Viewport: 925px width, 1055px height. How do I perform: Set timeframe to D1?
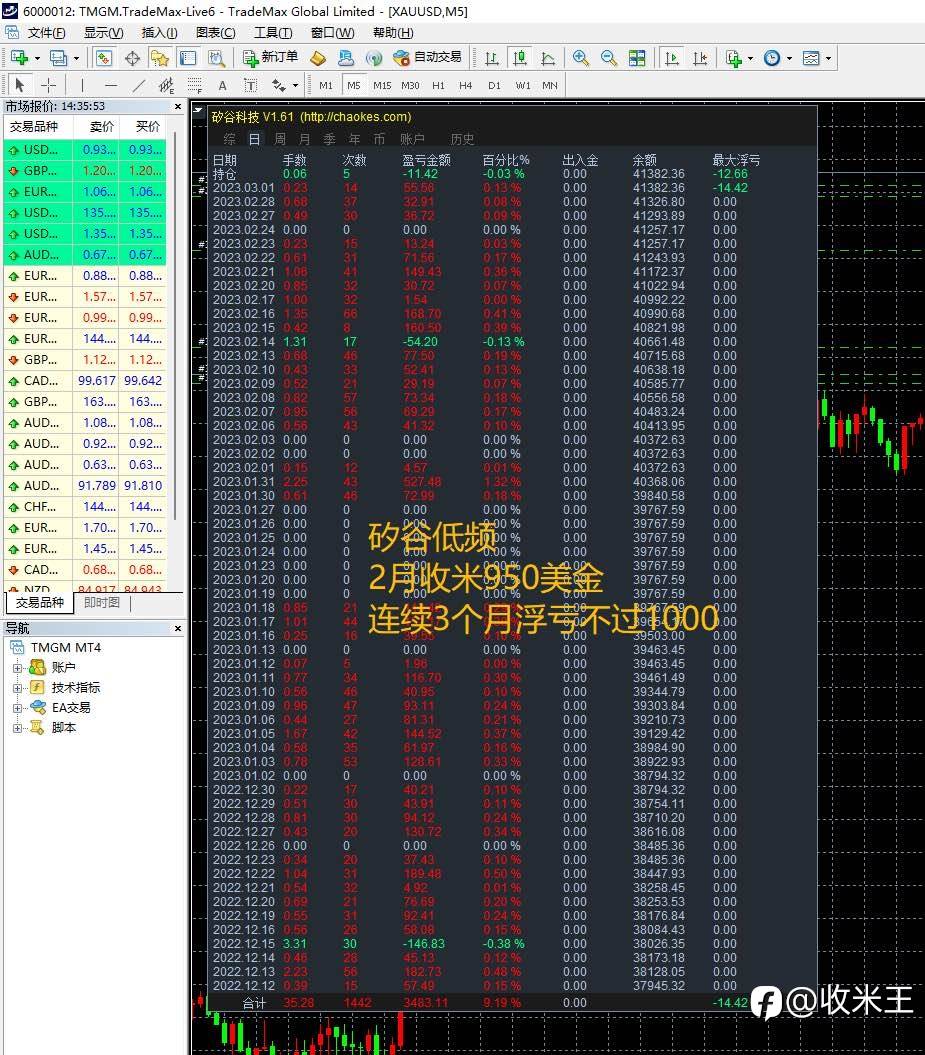(x=494, y=85)
